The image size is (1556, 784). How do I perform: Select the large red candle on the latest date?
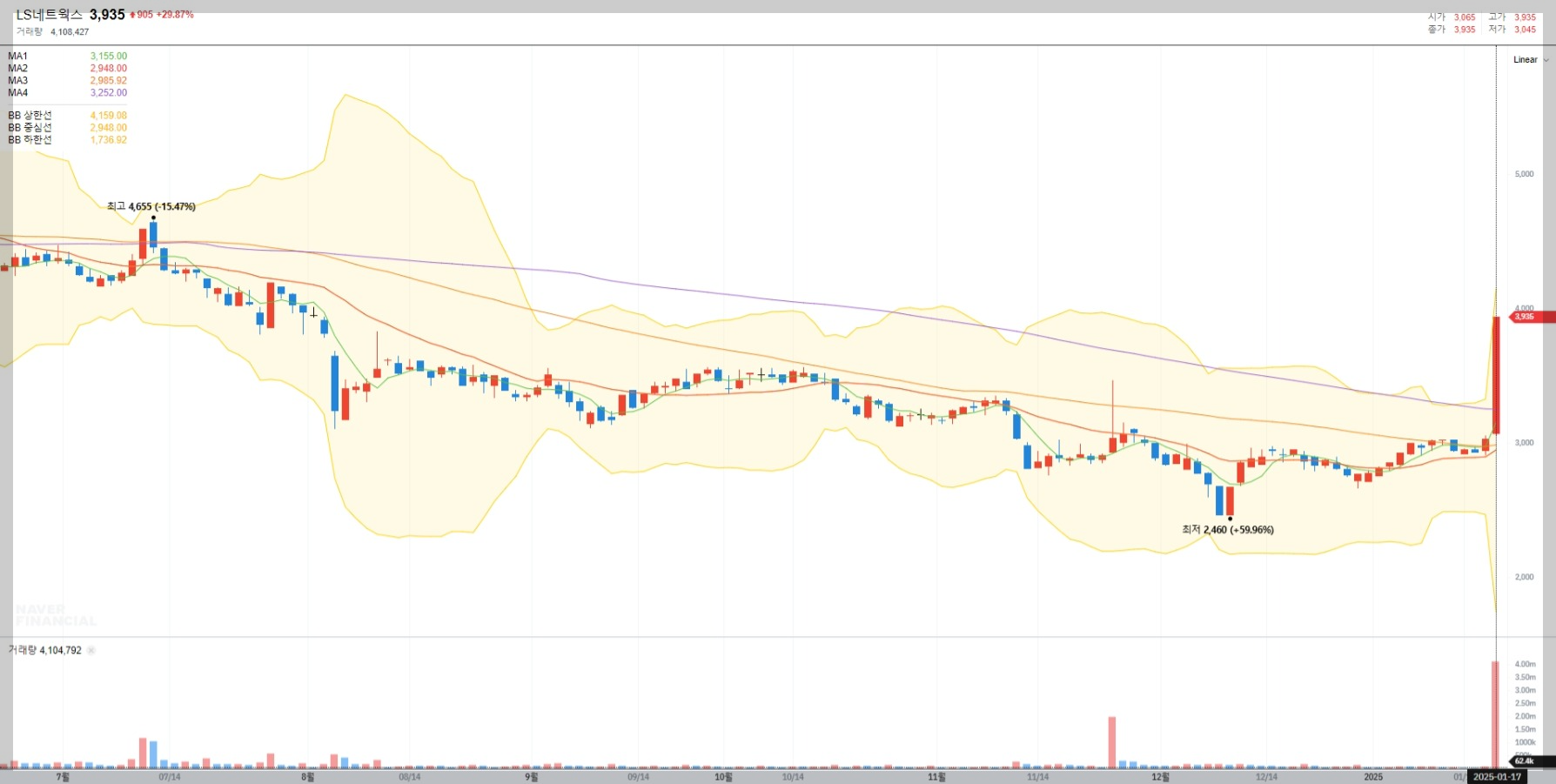pos(1496,375)
